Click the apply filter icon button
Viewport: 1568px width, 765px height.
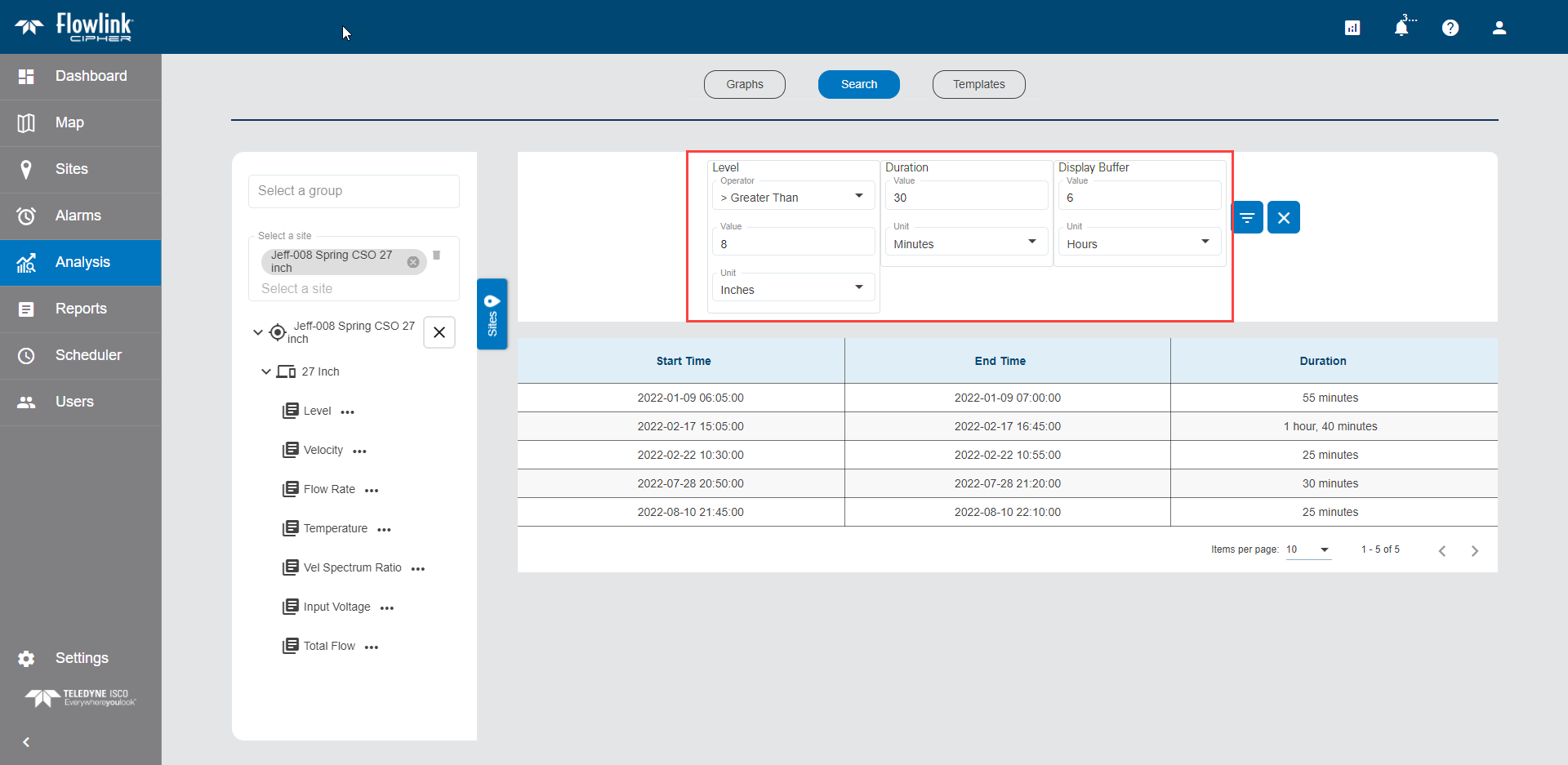pos(1247,217)
